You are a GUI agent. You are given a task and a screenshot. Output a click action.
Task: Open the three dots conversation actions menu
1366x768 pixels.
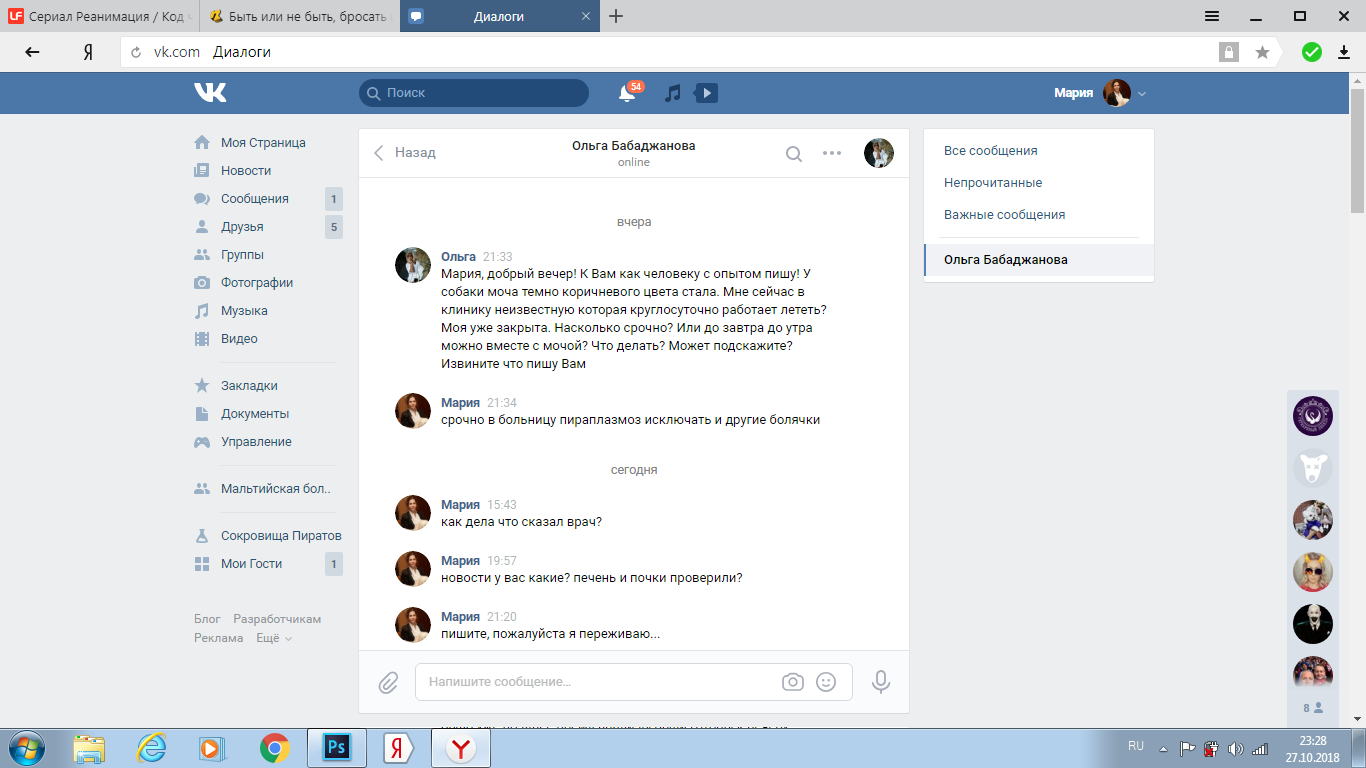pos(832,154)
